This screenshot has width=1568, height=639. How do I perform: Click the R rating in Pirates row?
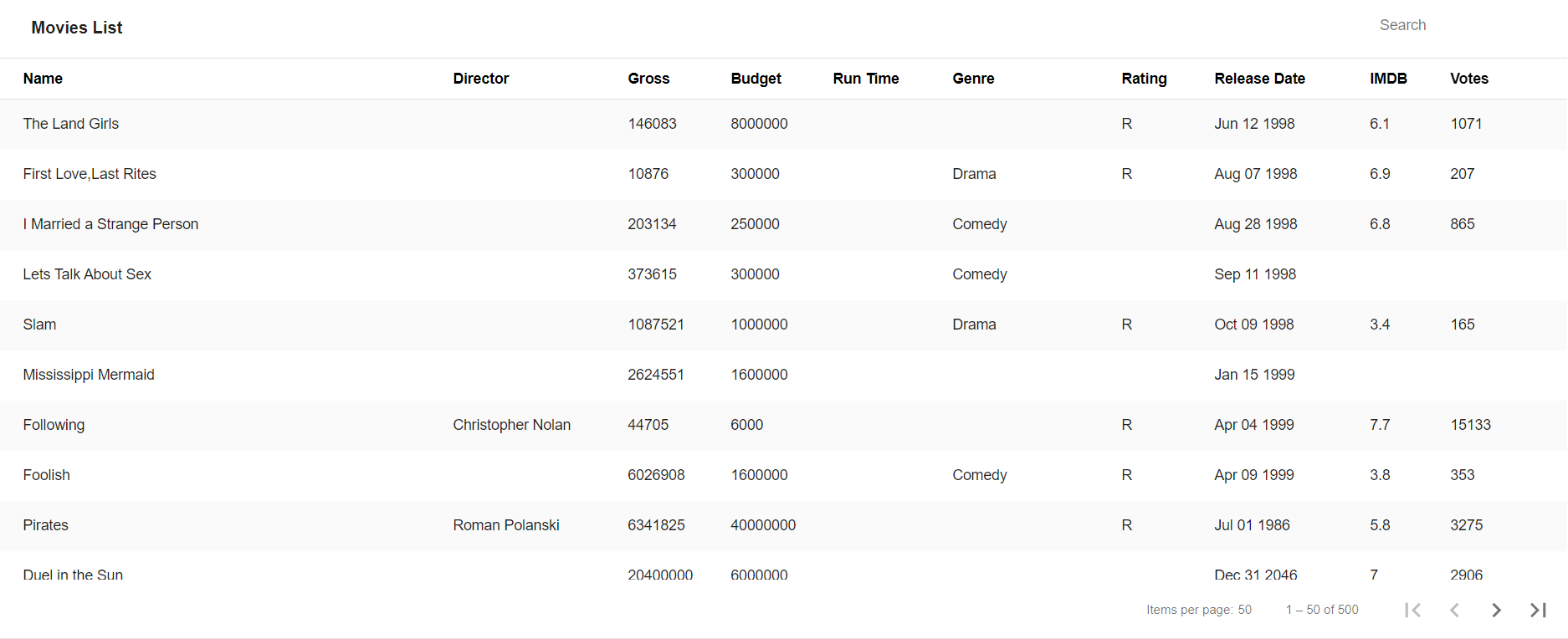coord(1127,525)
